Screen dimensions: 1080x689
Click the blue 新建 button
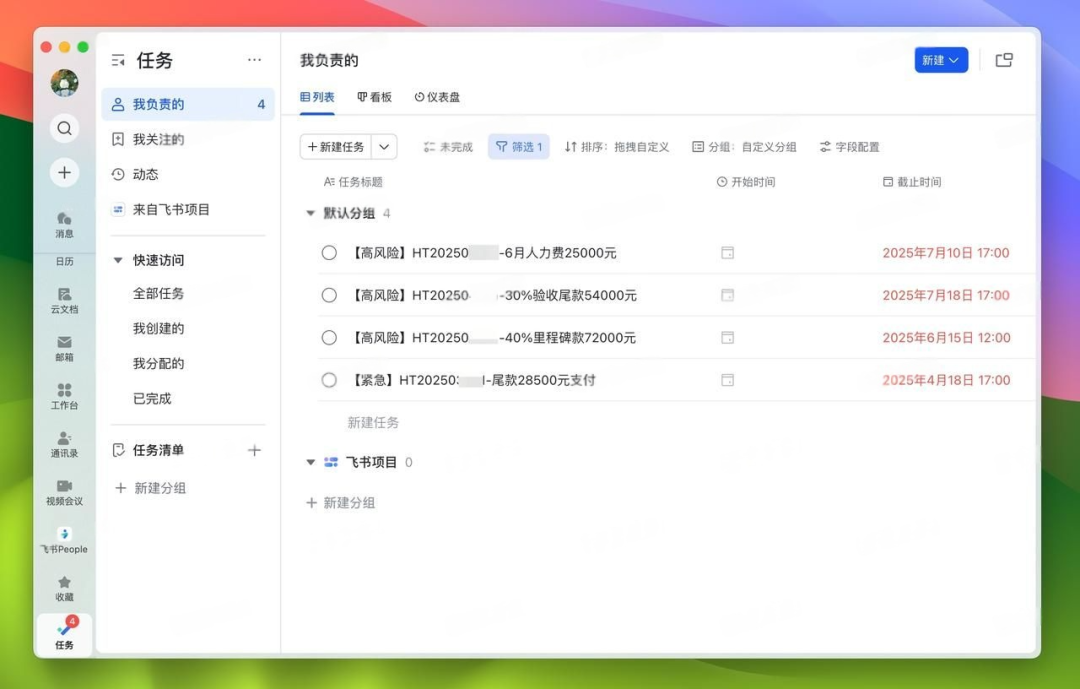pyautogui.click(x=940, y=60)
